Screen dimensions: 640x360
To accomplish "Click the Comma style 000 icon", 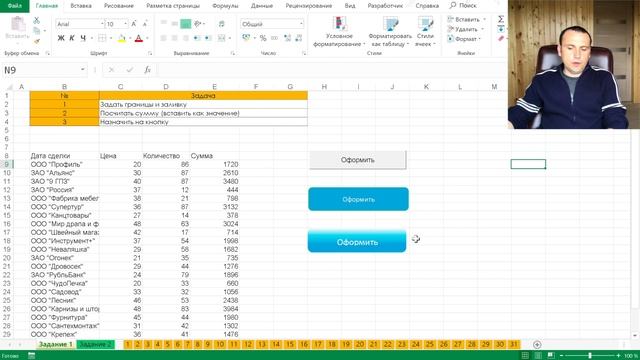I will 274,38.
